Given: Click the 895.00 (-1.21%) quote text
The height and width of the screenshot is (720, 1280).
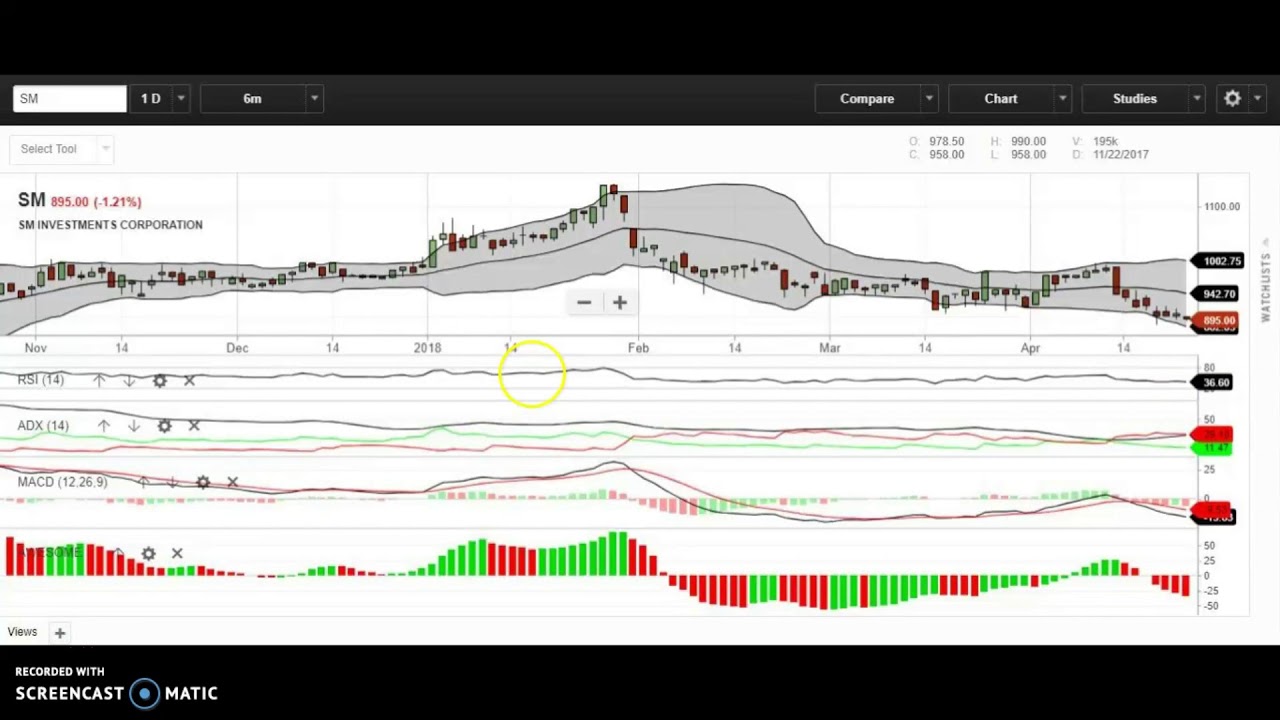Looking at the screenshot, I should point(96,202).
